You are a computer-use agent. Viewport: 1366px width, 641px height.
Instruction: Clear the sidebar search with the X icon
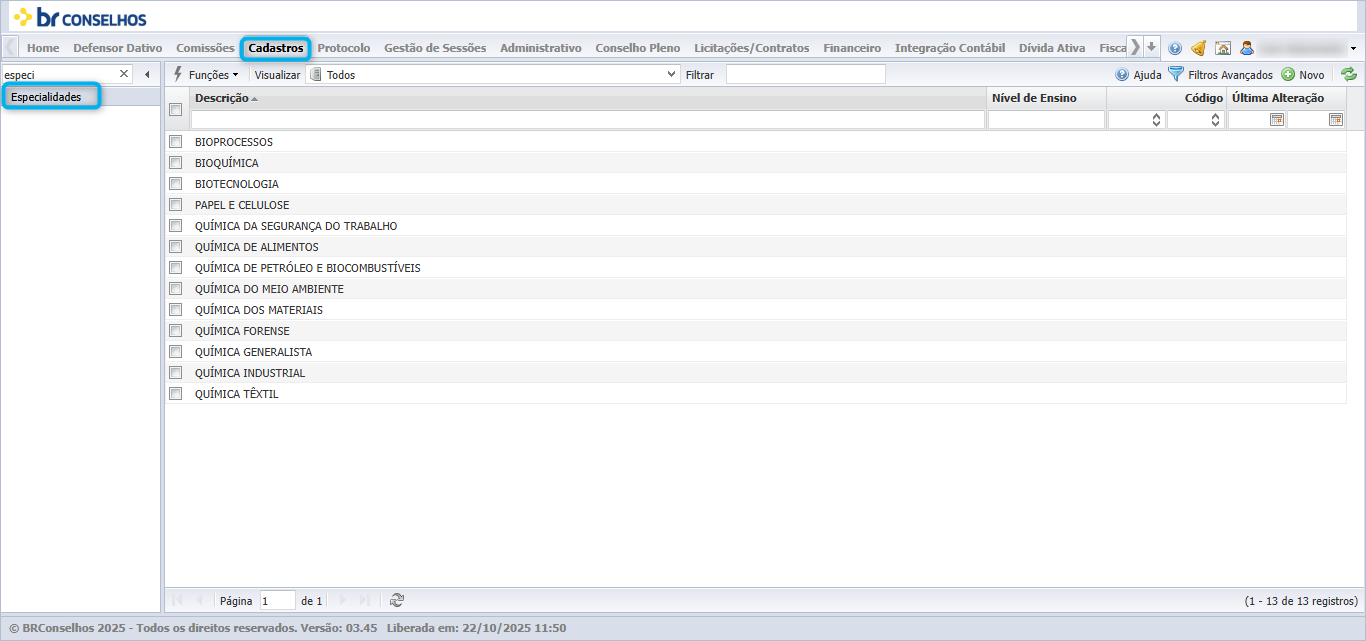[x=124, y=74]
